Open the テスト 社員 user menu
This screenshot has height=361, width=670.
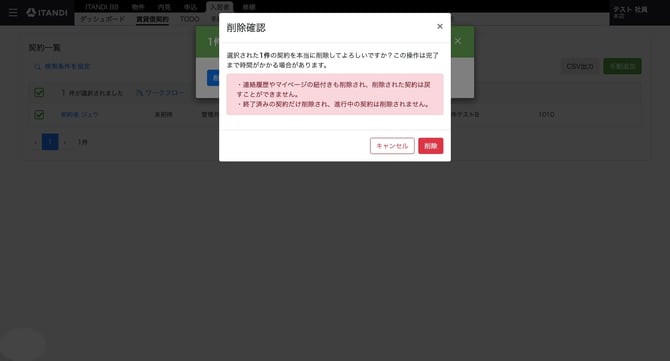point(630,12)
